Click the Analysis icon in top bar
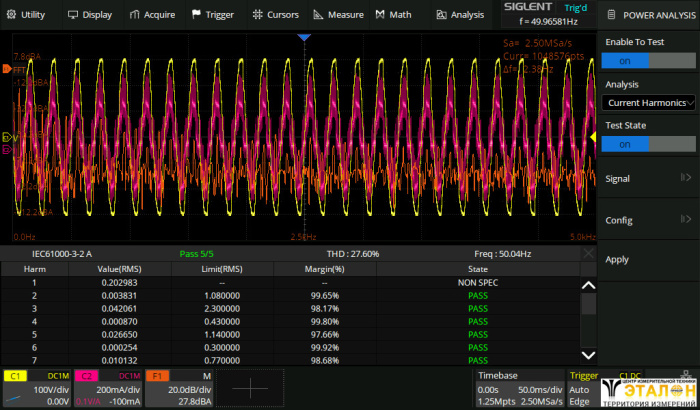This screenshot has width=700, height=410. (441, 15)
